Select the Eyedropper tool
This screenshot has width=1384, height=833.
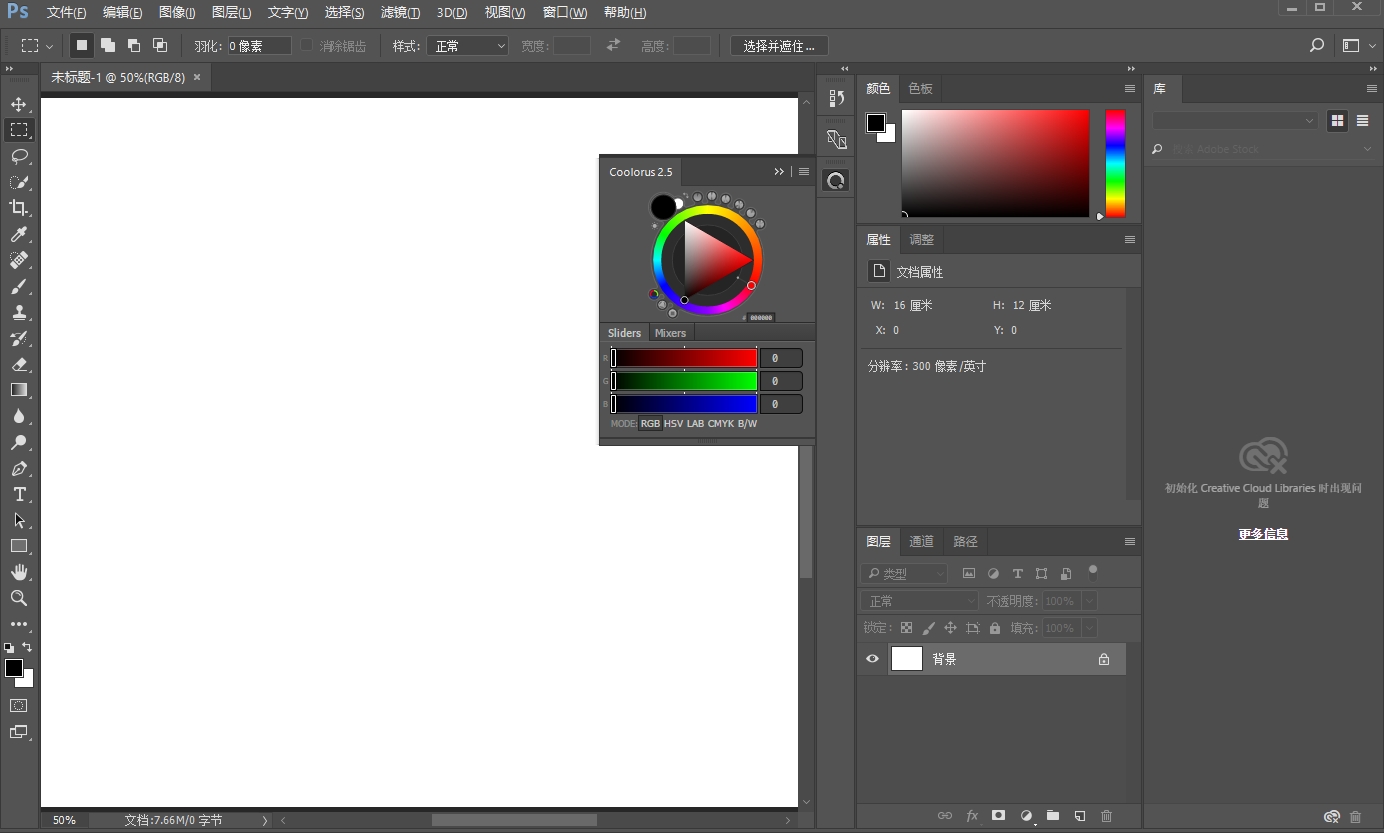coord(20,234)
